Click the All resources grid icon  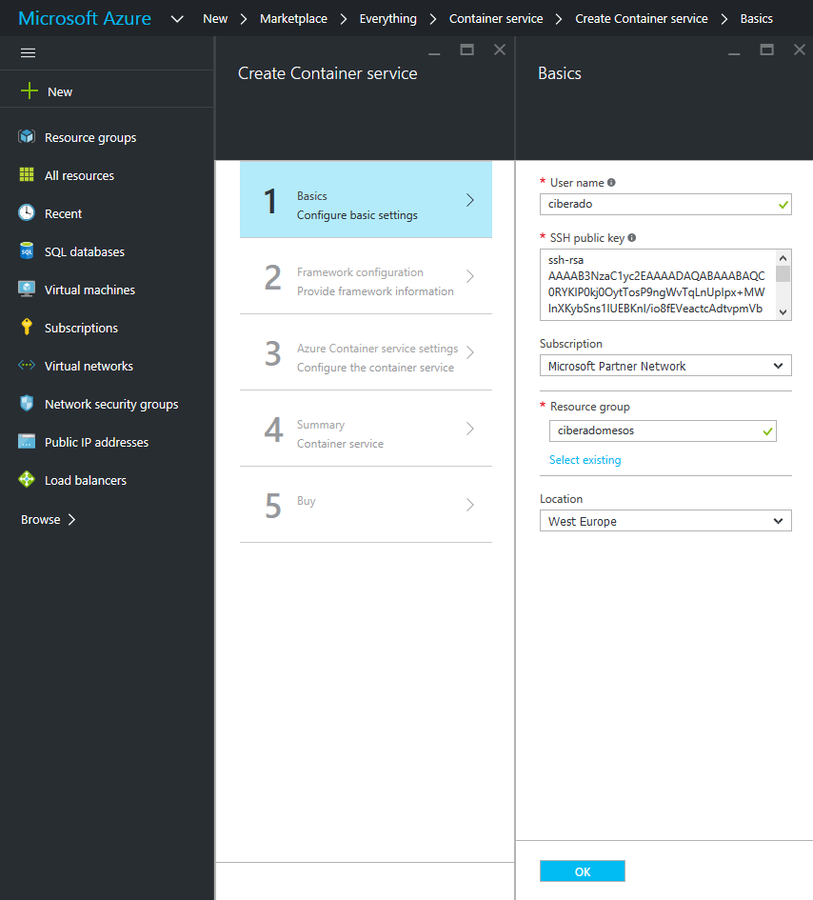coord(26,174)
